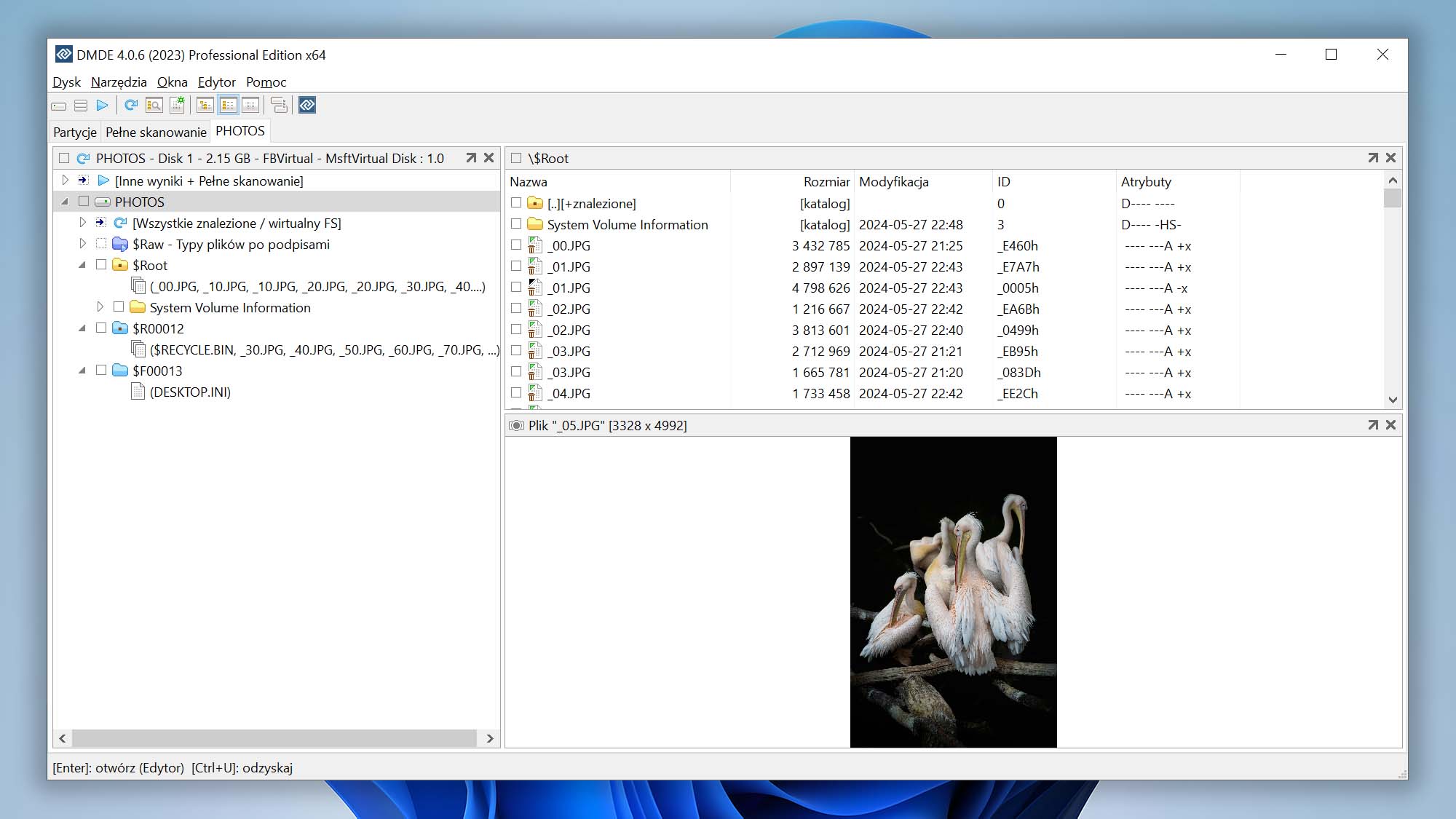Select the list-view panel layout icon

tap(229, 105)
